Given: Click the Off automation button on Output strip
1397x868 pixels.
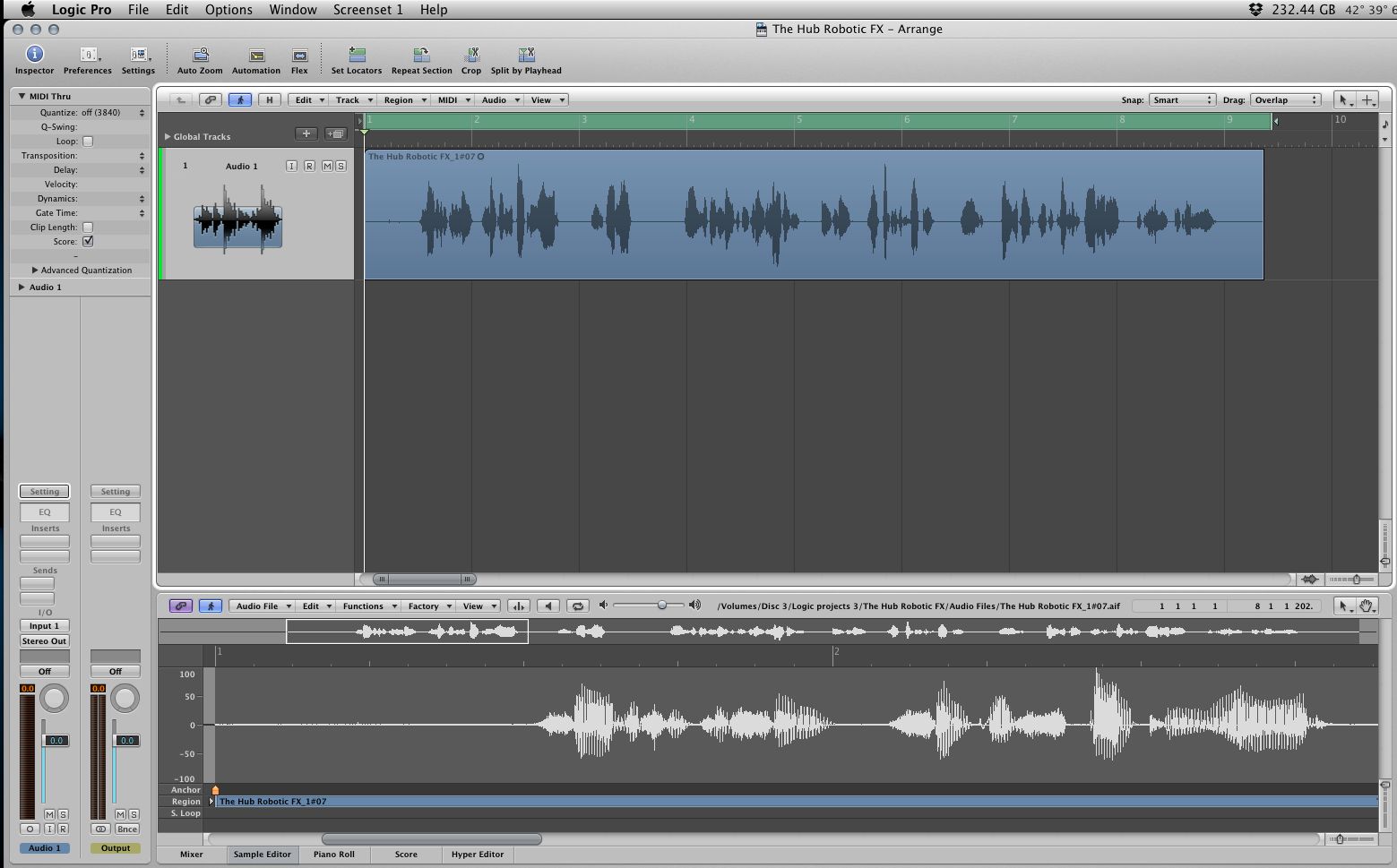Looking at the screenshot, I should [x=116, y=672].
